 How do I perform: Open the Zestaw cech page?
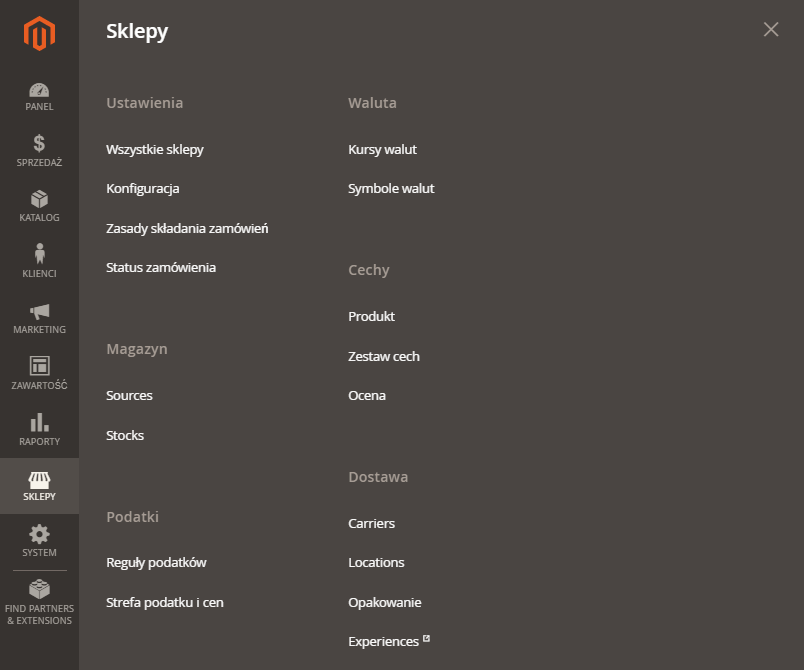click(384, 356)
